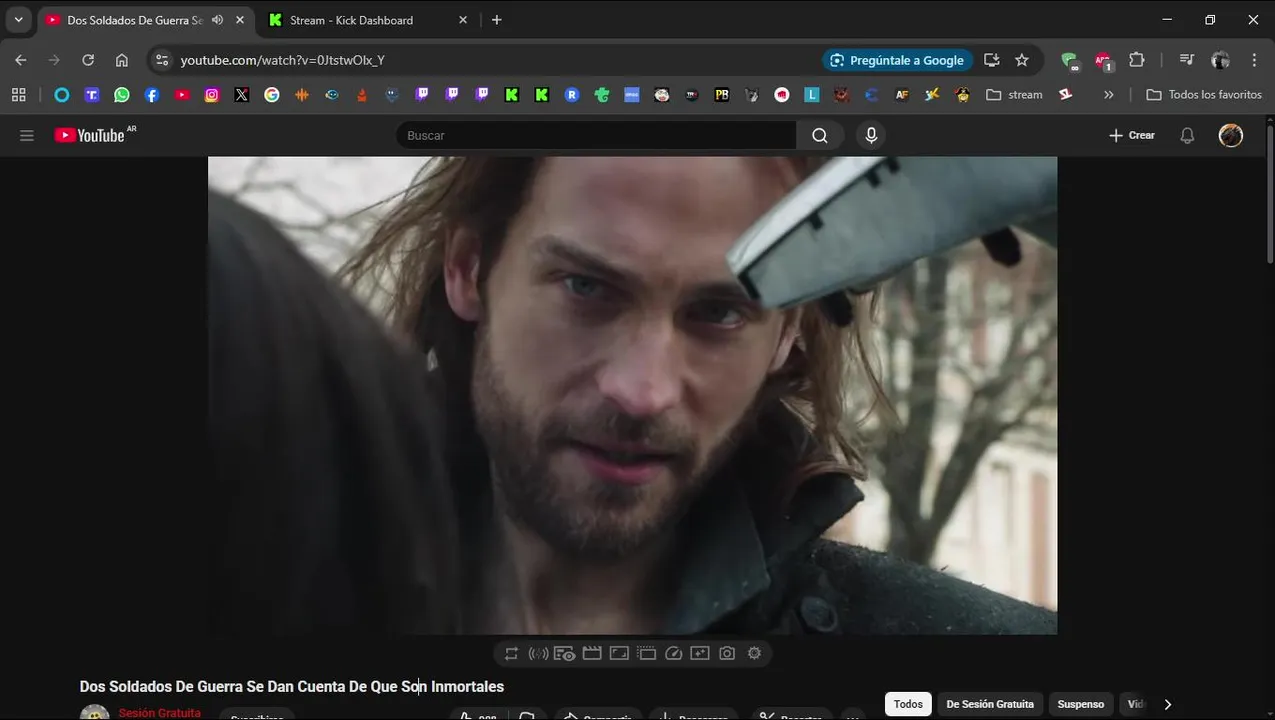Reload the current page
Viewport: 1275px width, 720px height.
pyautogui.click(x=88, y=60)
